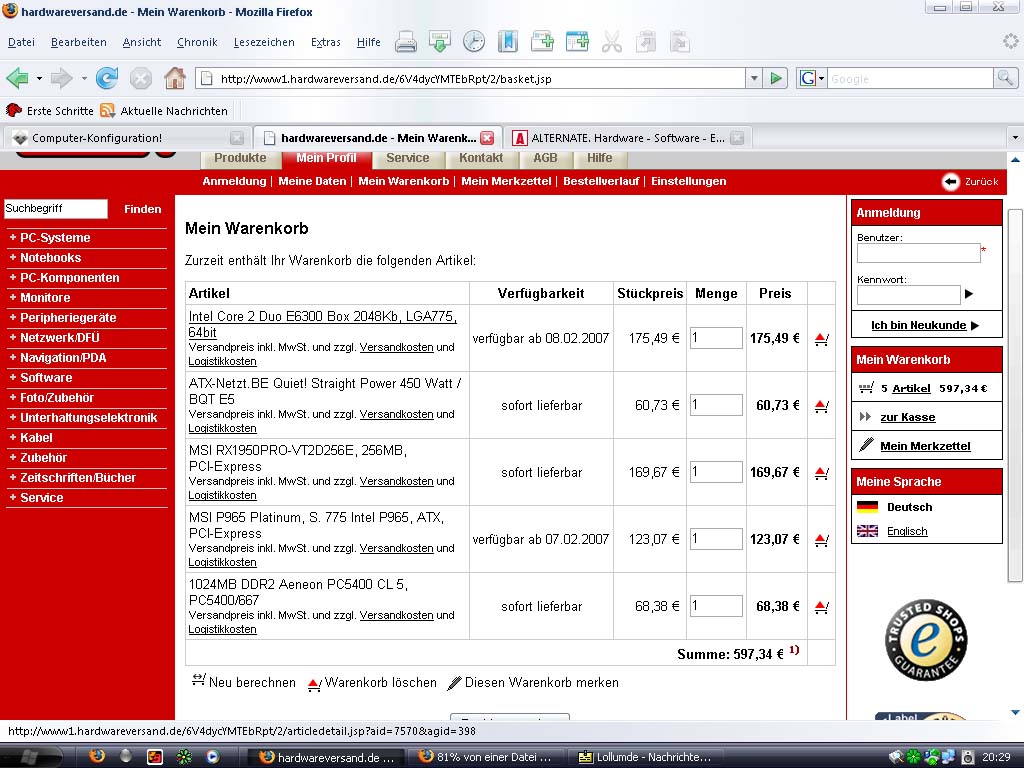Click Diesen Warenkorb merken
Screen dimensions: 1024x768
click(533, 682)
